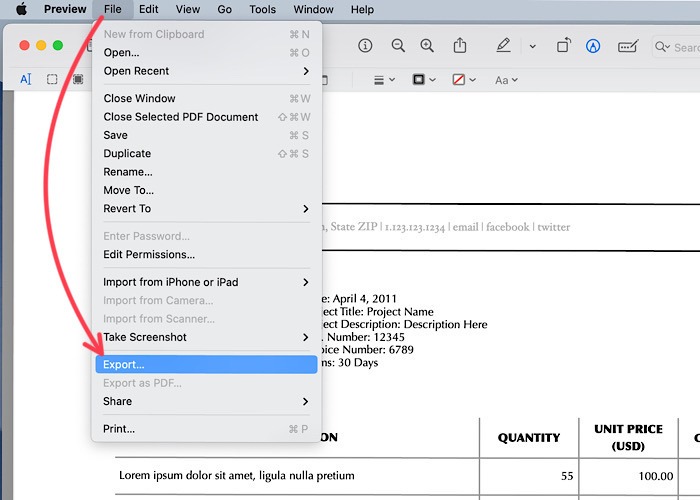Image resolution: width=700 pixels, height=500 pixels.
Task: Click the 'Project Name' title text
Action: click(400, 312)
